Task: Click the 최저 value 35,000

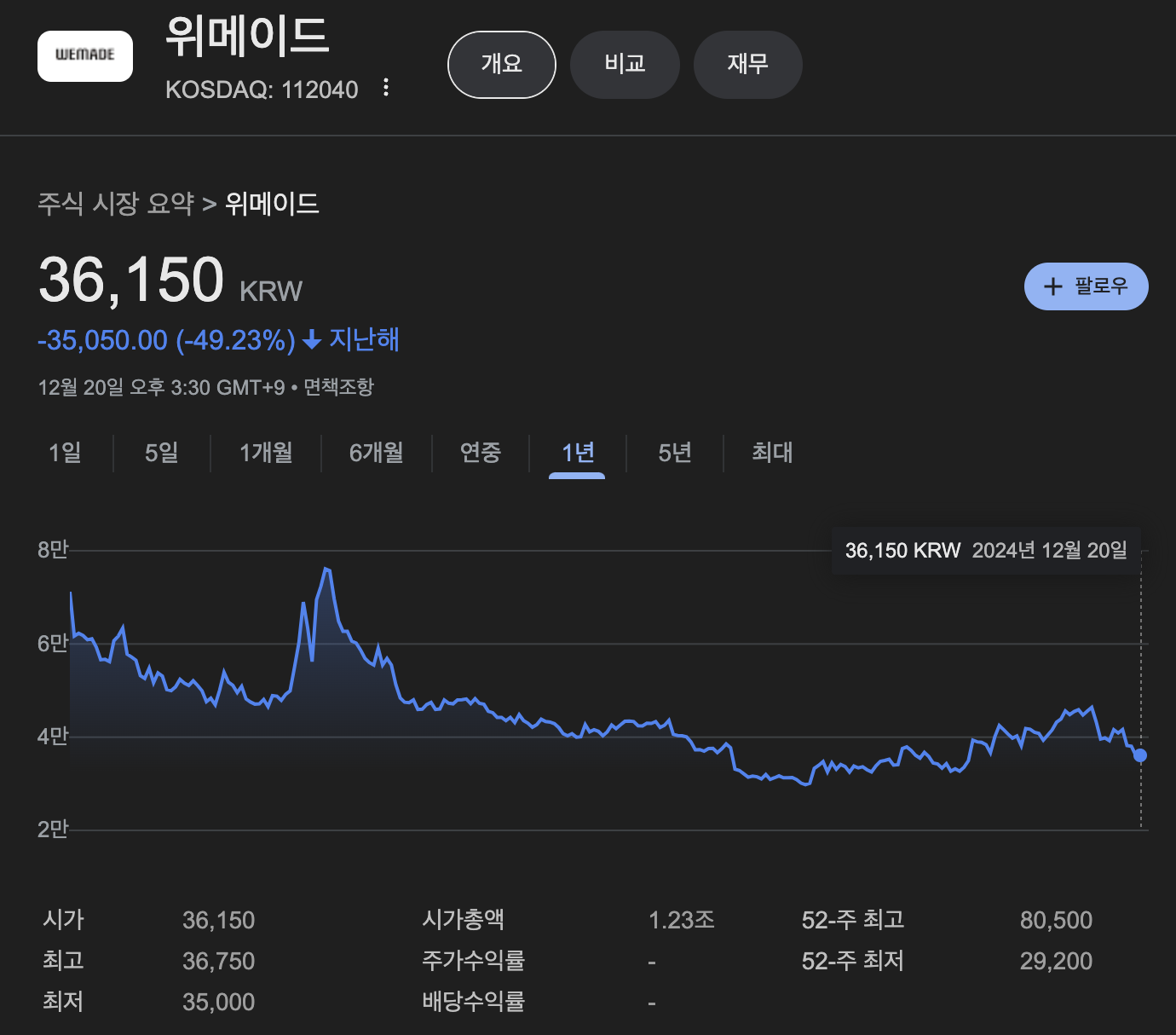Action: pos(219,1003)
